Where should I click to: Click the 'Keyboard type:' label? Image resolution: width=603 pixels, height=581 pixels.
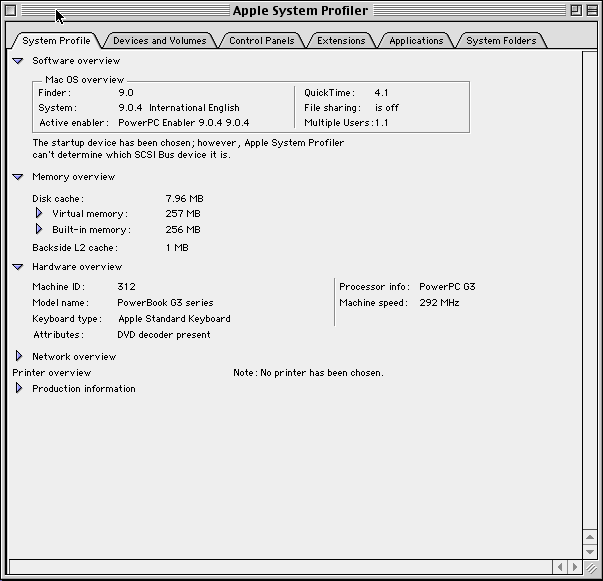pyautogui.click(x=67, y=319)
